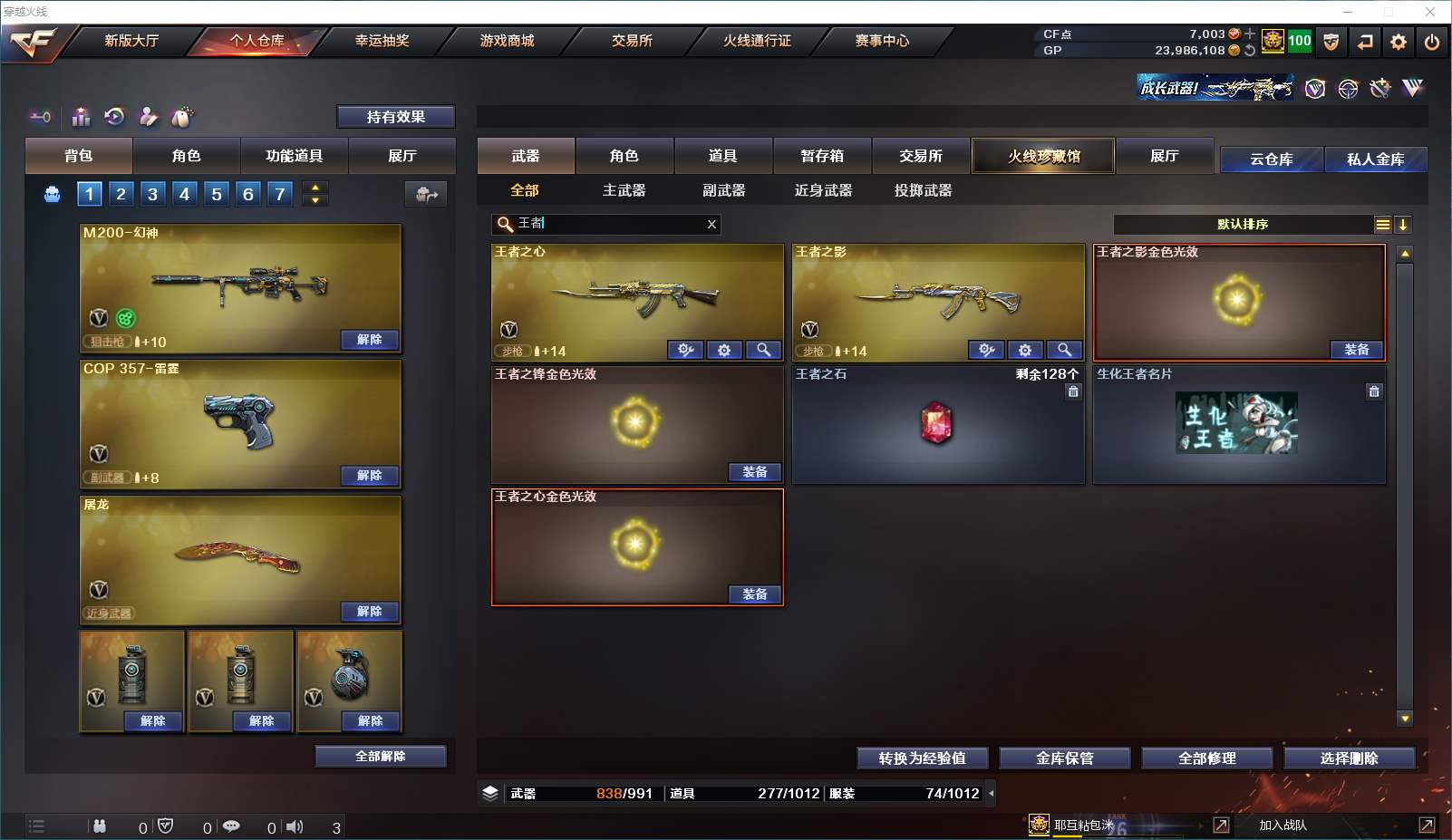Viewport: 1452px width, 840px height.
Task: Expand the inventory count bar arrow
Action: click(991, 793)
